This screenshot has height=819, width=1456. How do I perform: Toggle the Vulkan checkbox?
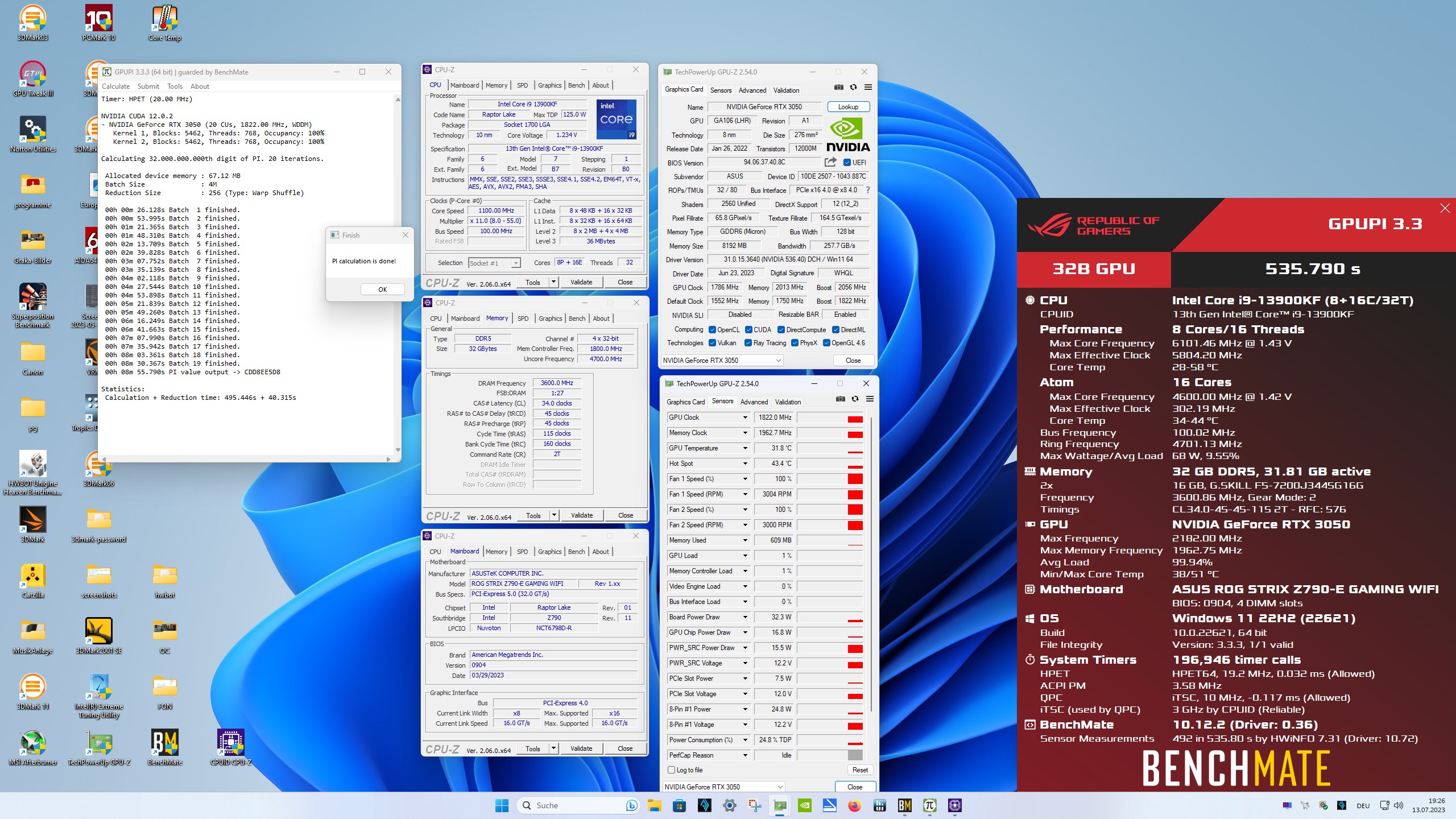click(712, 343)
